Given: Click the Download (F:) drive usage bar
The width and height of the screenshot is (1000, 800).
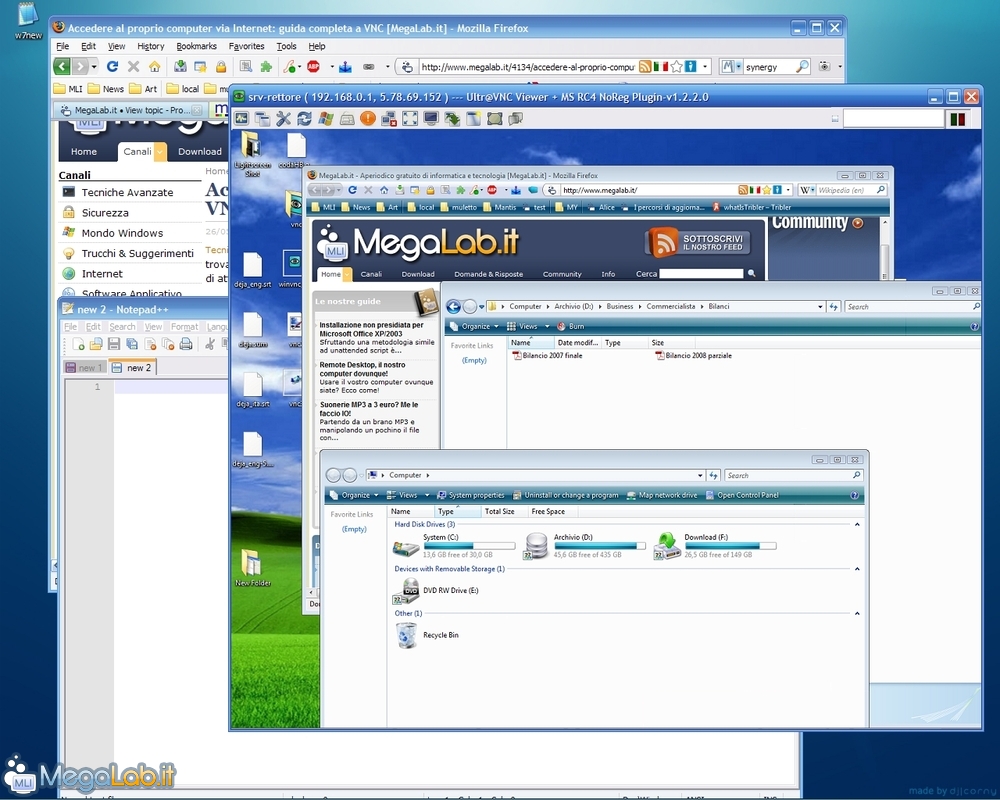Looking at the screenshot, I should (730, 546).
